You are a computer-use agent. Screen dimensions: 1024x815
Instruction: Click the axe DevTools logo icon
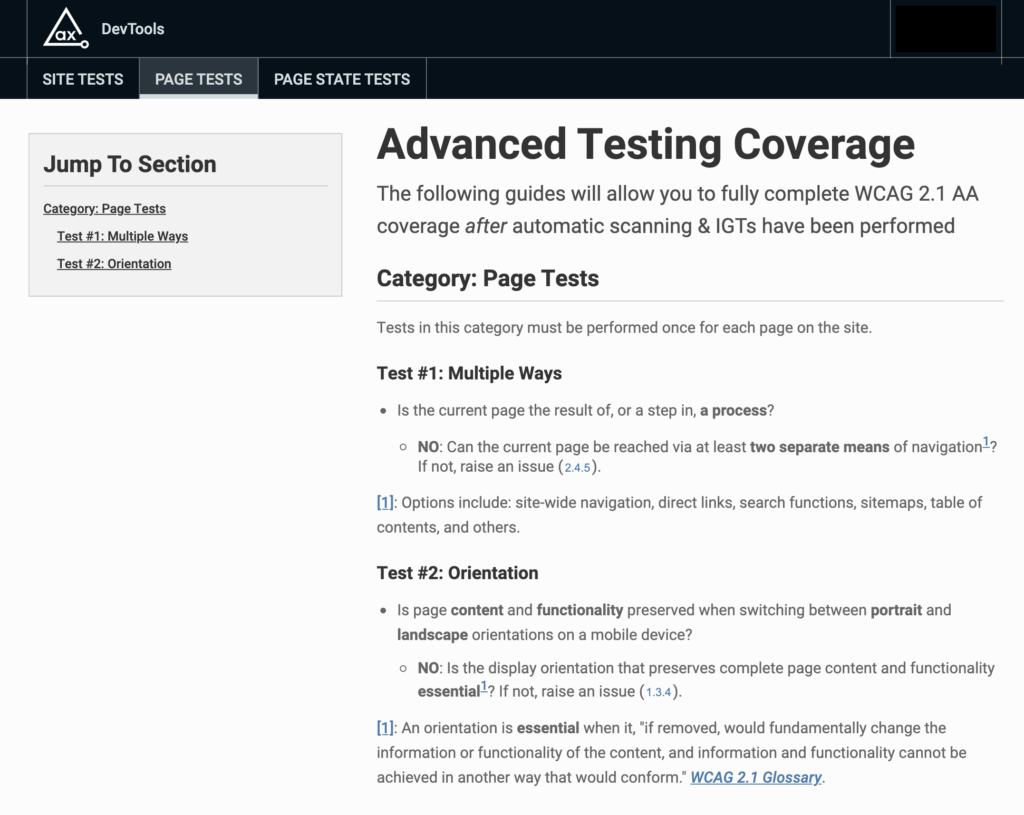(64, 28)
